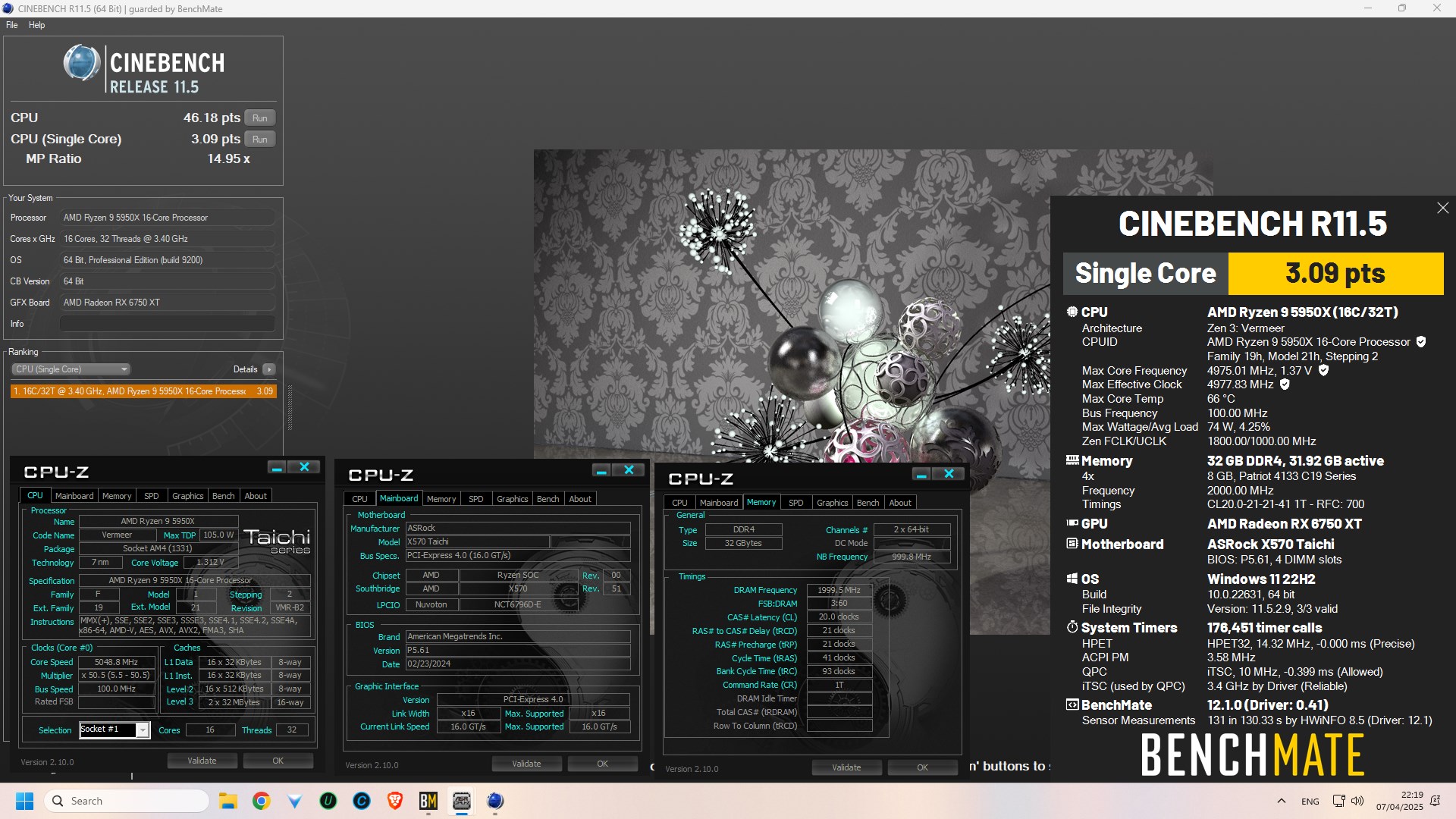Minimize the Mainboard CPU-Z window
Viewport: 1456px width, 819px height.
click(x=601, y=471)
